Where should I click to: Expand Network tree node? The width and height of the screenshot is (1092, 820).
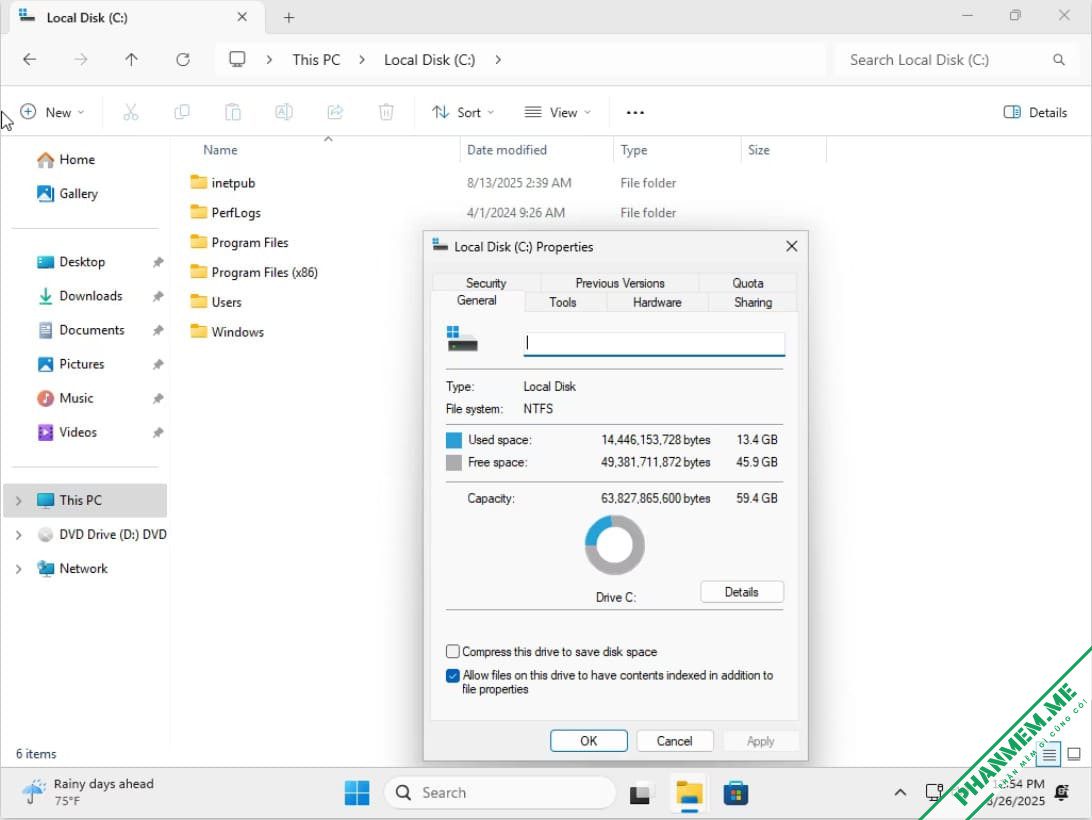[19, 569]
